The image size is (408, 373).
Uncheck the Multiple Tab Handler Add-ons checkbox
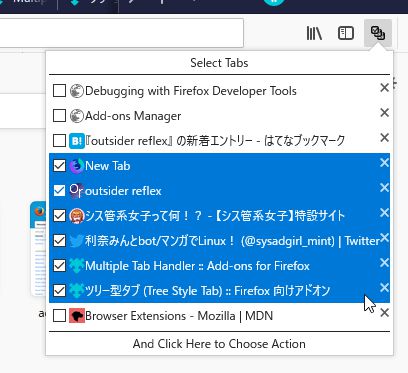click(59, 266)
